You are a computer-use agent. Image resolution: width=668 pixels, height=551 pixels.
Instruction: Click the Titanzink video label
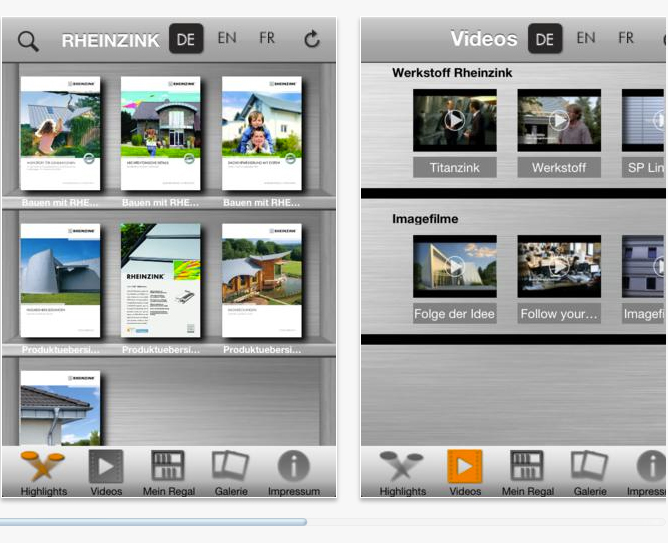click(455, 167)
